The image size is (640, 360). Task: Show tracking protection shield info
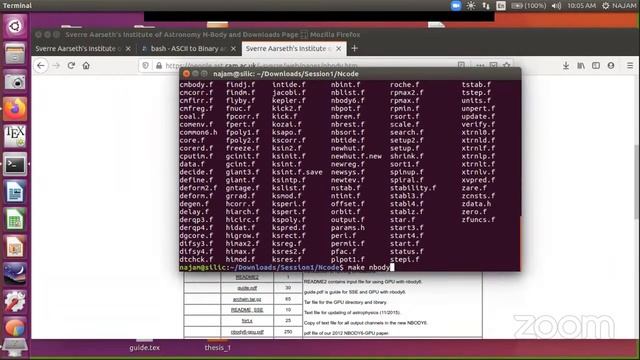145,65
